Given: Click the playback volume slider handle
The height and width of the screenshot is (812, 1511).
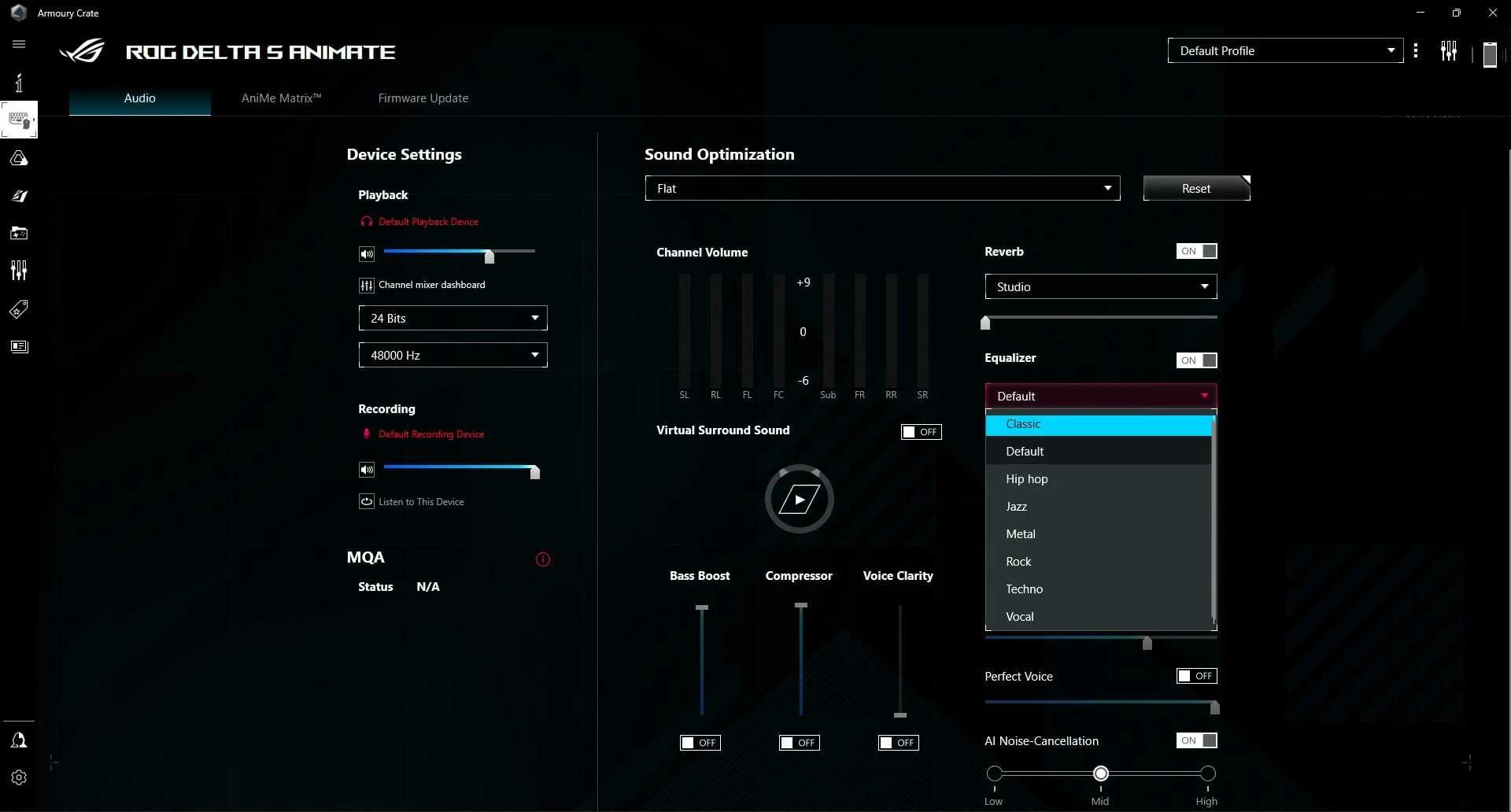Looking at the screenshot, I should pyautogui.click(x=490, y=256).
